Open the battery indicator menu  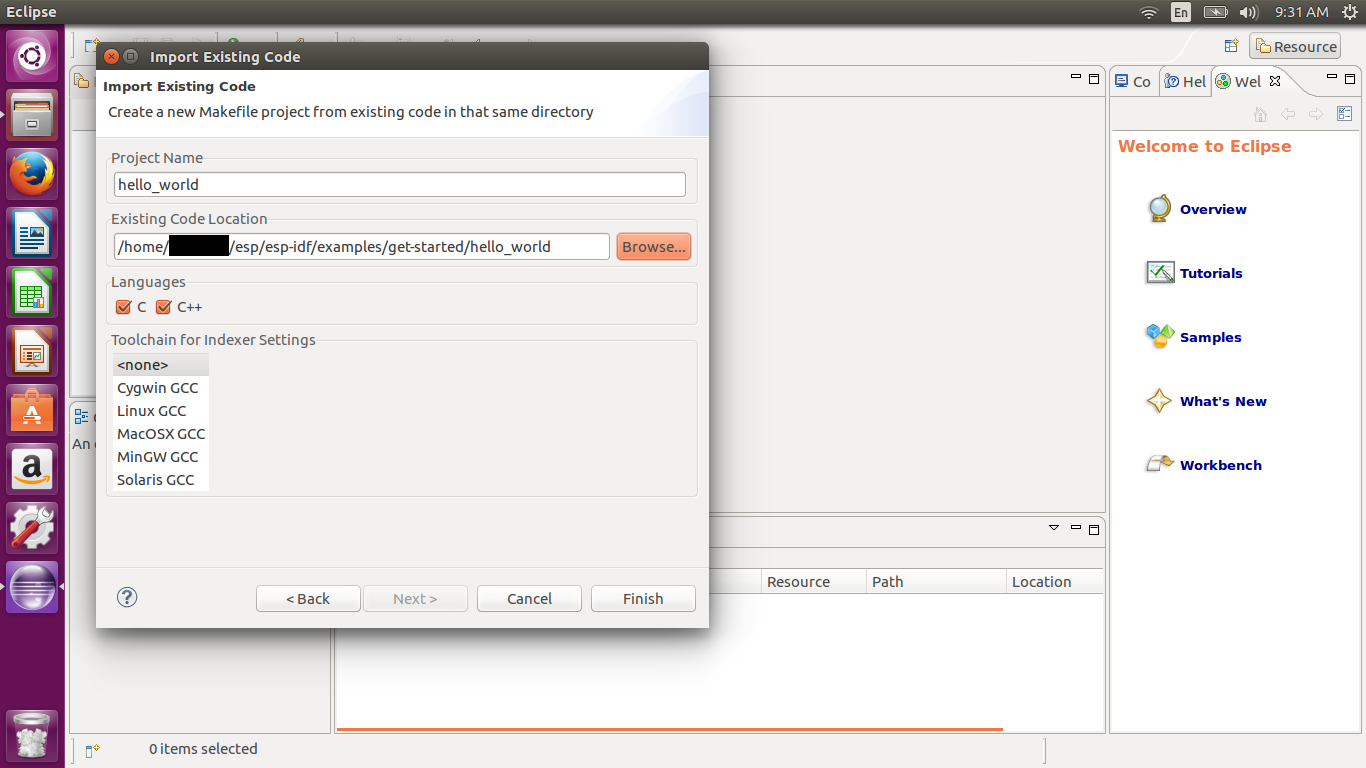click(1215, 12)
